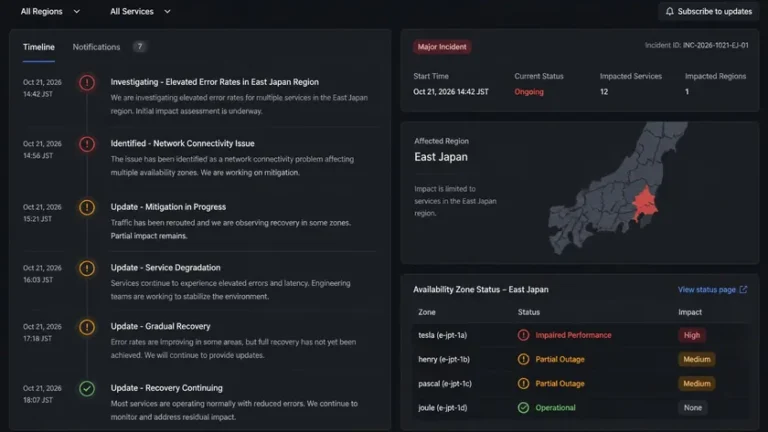
Task: Click the notifications count badge 7
Action: click(x=140, y=47)
